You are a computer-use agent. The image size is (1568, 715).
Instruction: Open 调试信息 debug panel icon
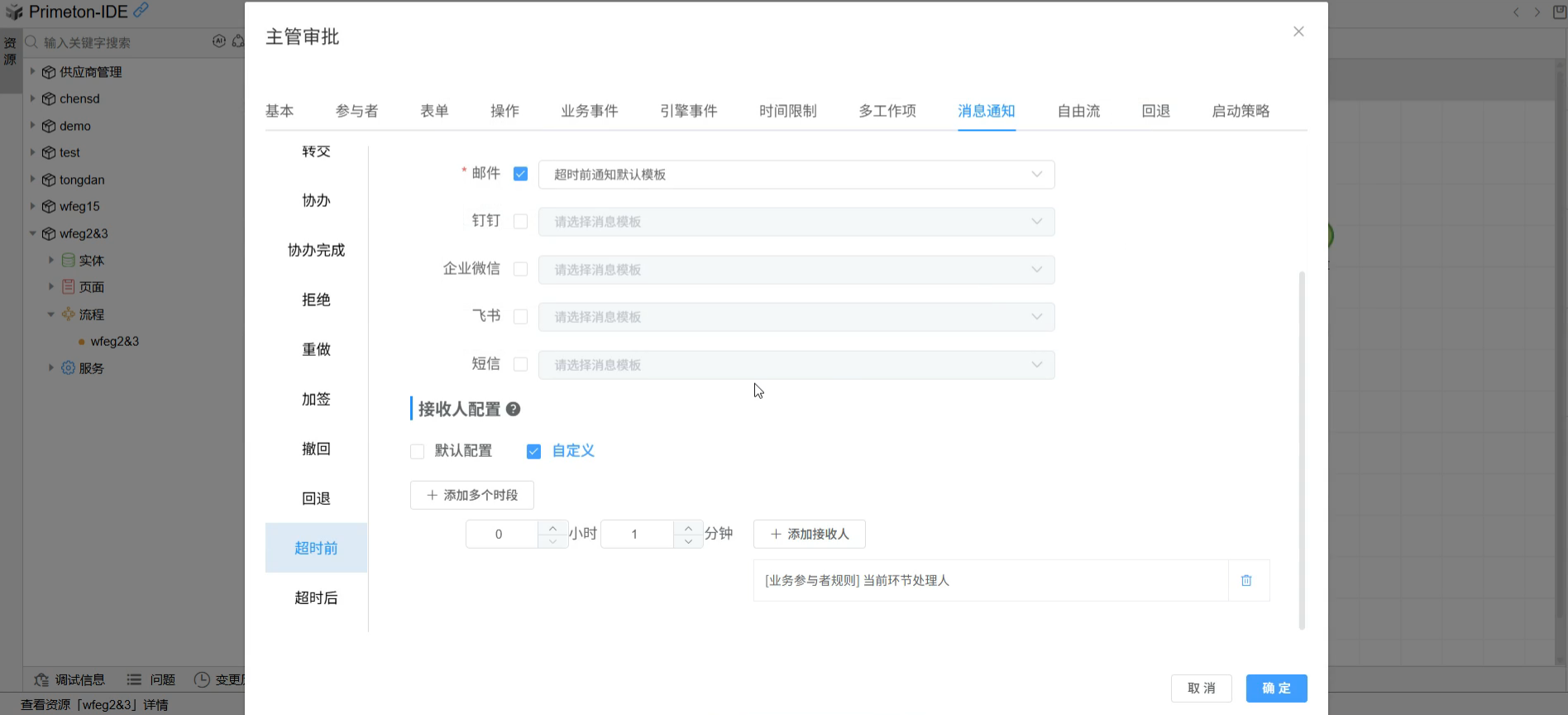click(x=41, y=679)
